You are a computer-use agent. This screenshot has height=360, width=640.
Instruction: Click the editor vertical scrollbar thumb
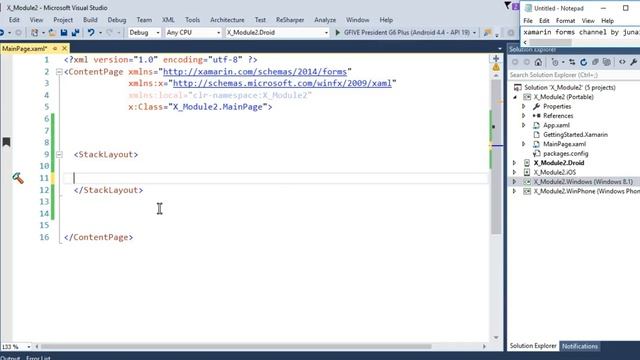[496, 157]
